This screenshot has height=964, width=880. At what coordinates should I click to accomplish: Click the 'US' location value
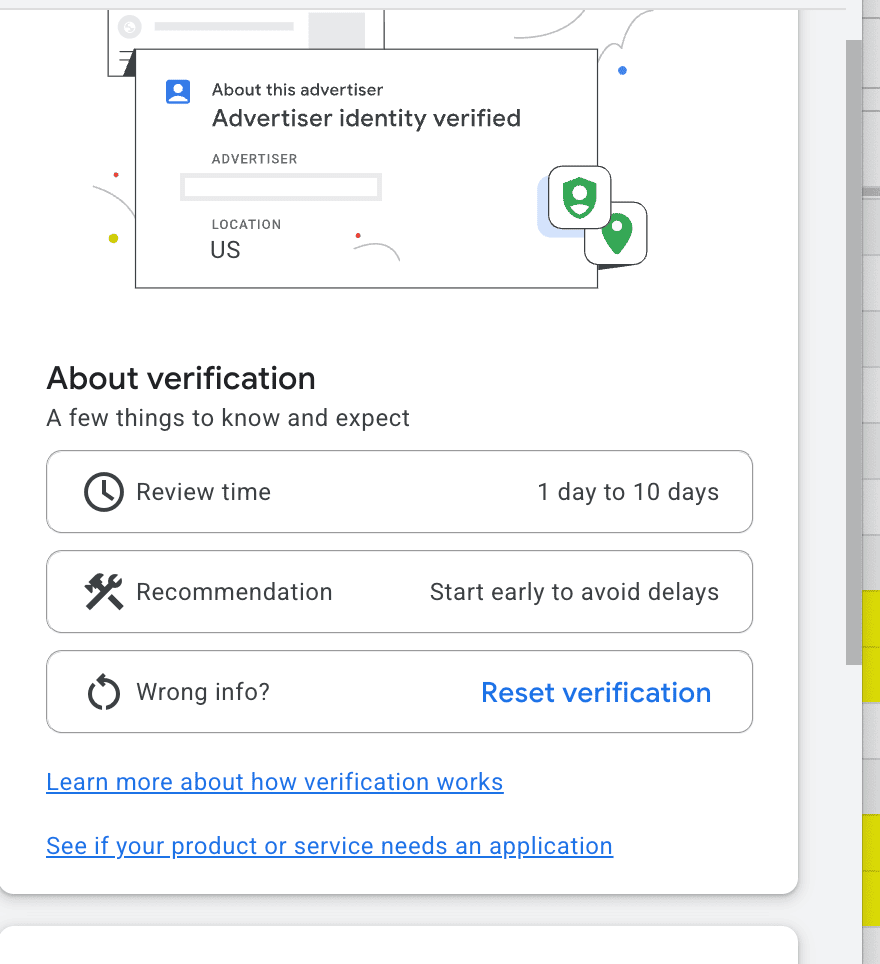(x=225, y=250)
